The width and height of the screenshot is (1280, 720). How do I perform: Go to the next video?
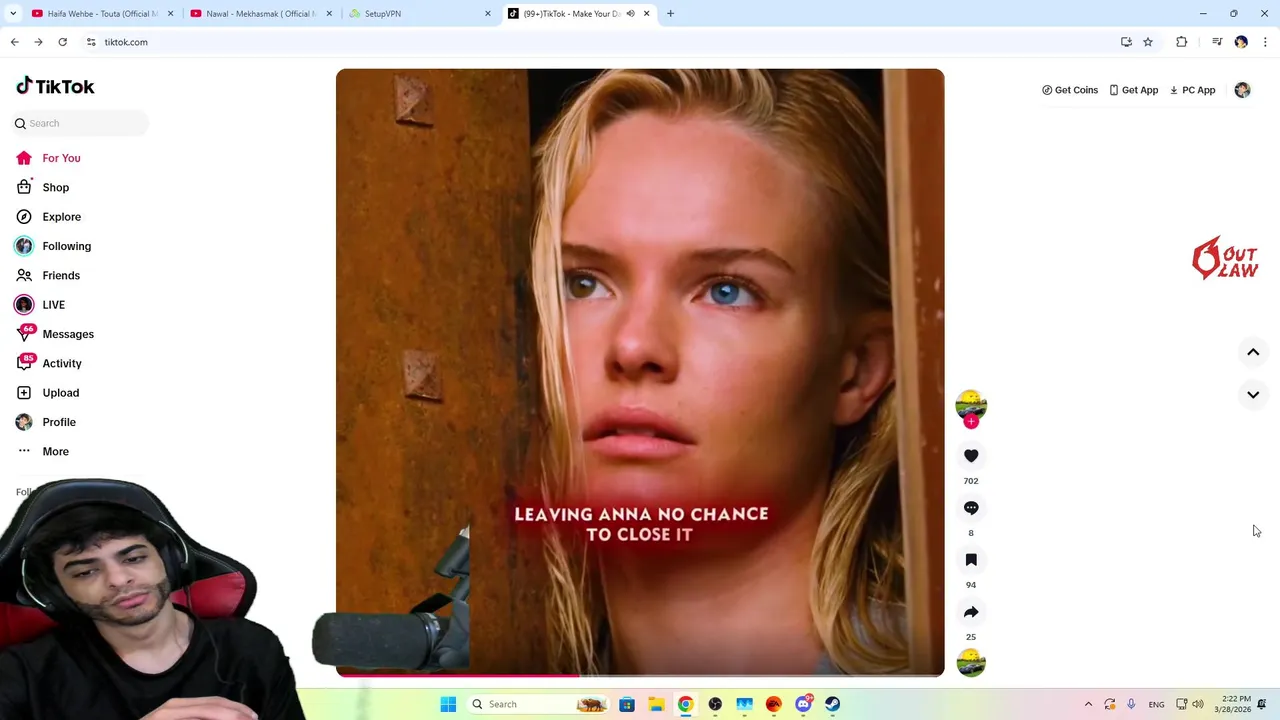[1253, 395]
